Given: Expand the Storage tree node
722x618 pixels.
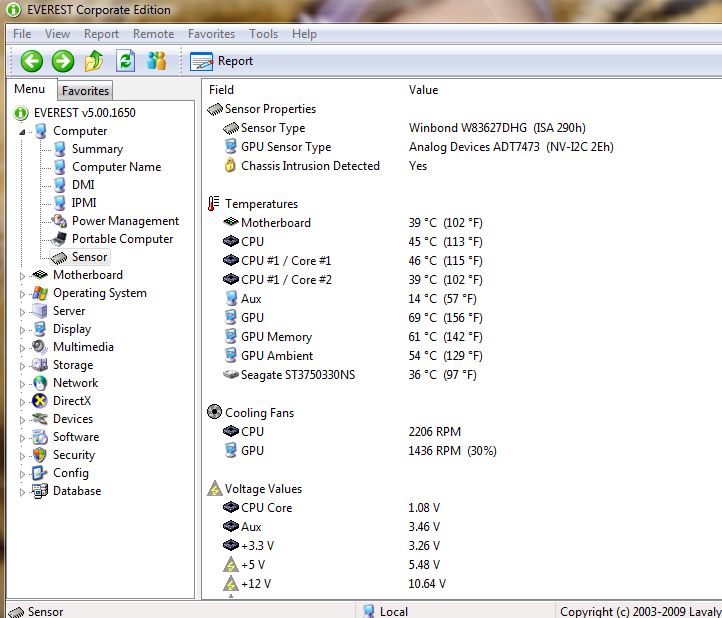Looking at the screenshot, I should click(x=22, y=366).
